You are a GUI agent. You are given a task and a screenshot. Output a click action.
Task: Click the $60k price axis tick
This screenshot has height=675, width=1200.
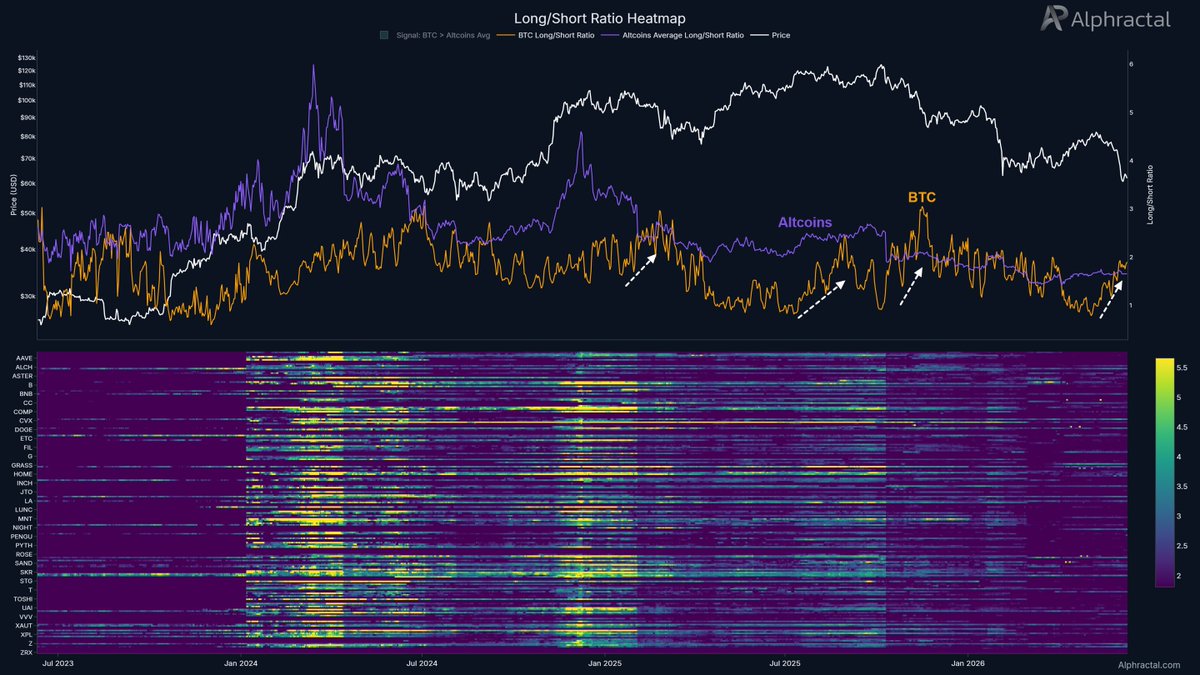coord(28,183)
